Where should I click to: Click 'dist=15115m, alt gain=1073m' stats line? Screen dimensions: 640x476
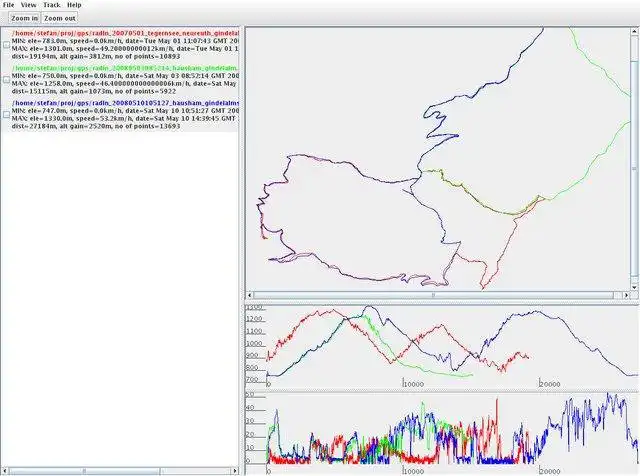click(x=94, y=91)
